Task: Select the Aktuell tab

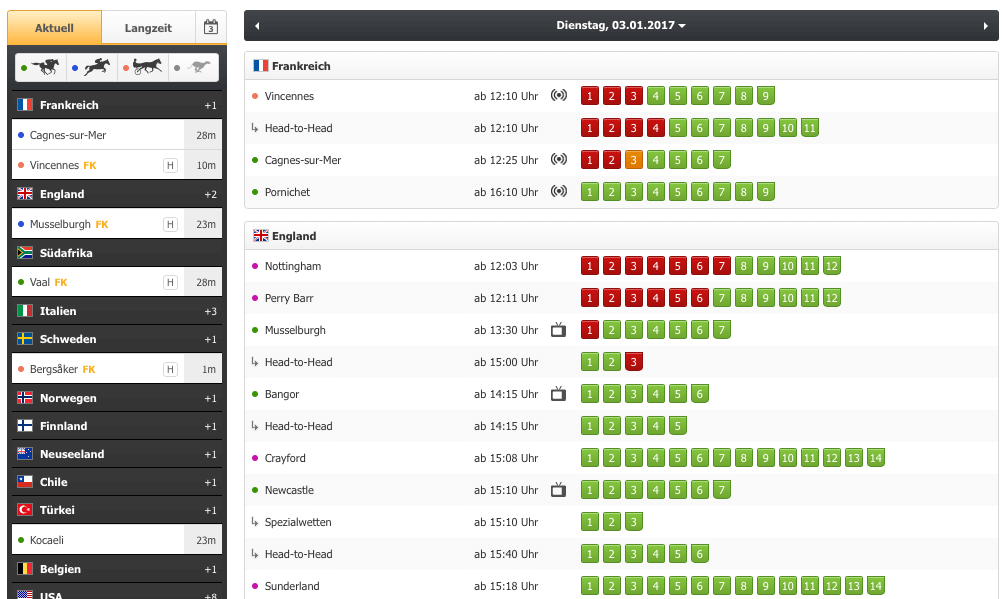Action: pos(54,28)
